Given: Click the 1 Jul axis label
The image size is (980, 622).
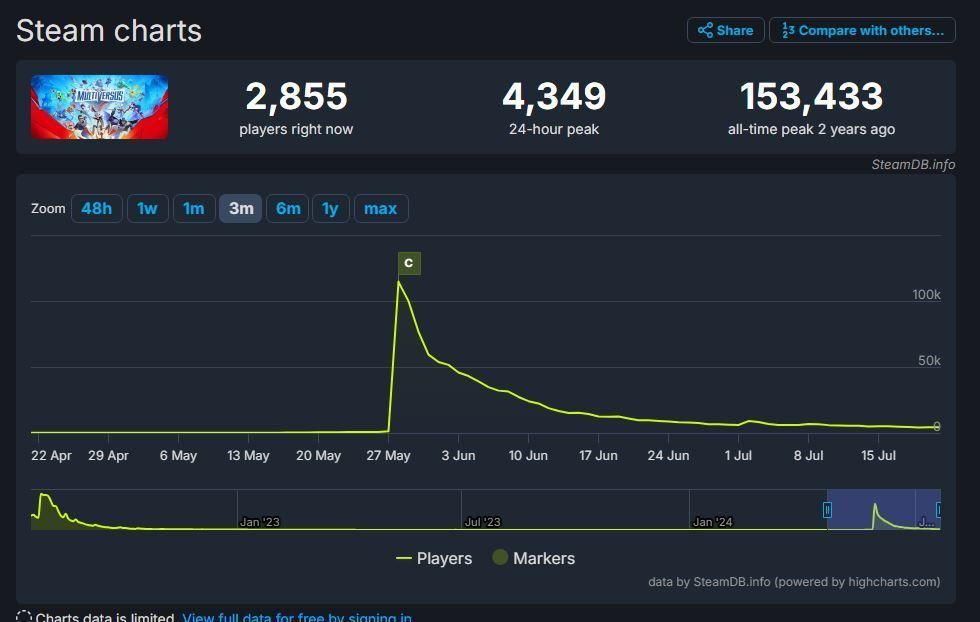Looking at the screenshot, I should coord(738,456).
